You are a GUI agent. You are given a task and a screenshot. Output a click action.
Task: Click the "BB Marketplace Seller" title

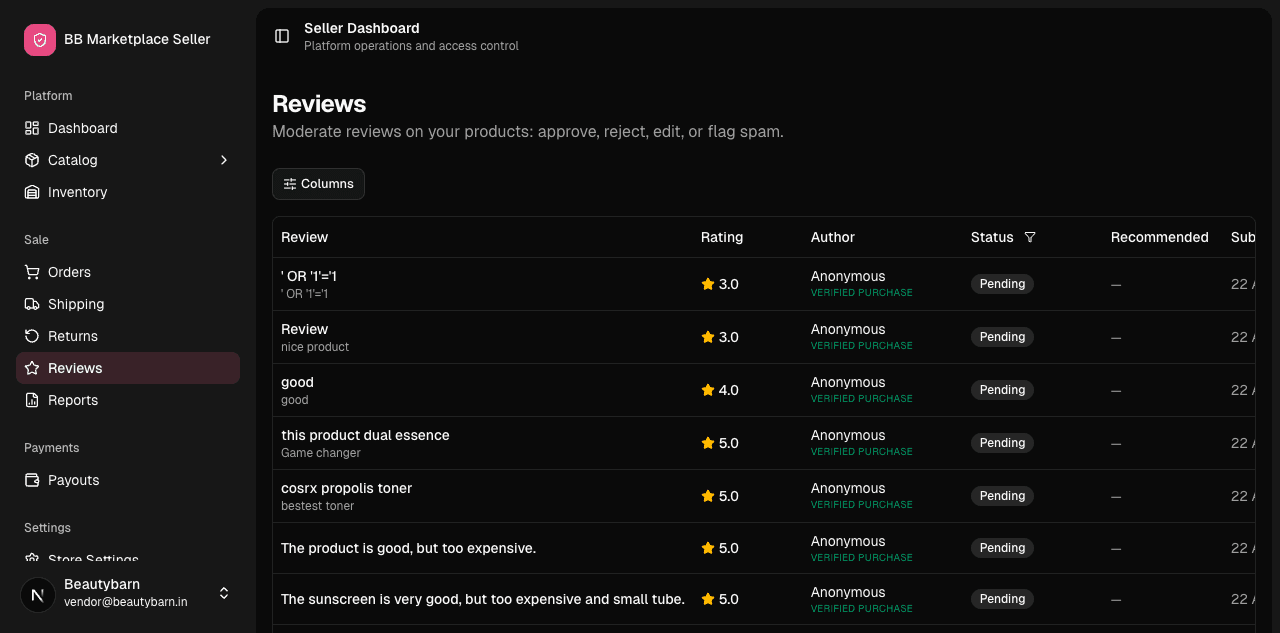coord(137,39)
